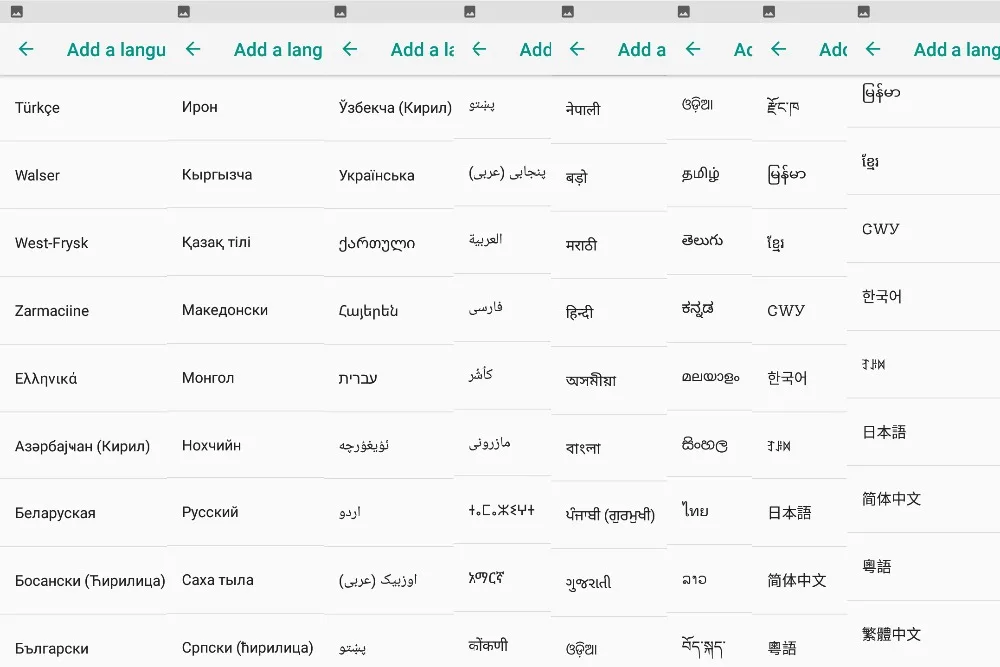Pick ไทย from the language list

point(710,511)
